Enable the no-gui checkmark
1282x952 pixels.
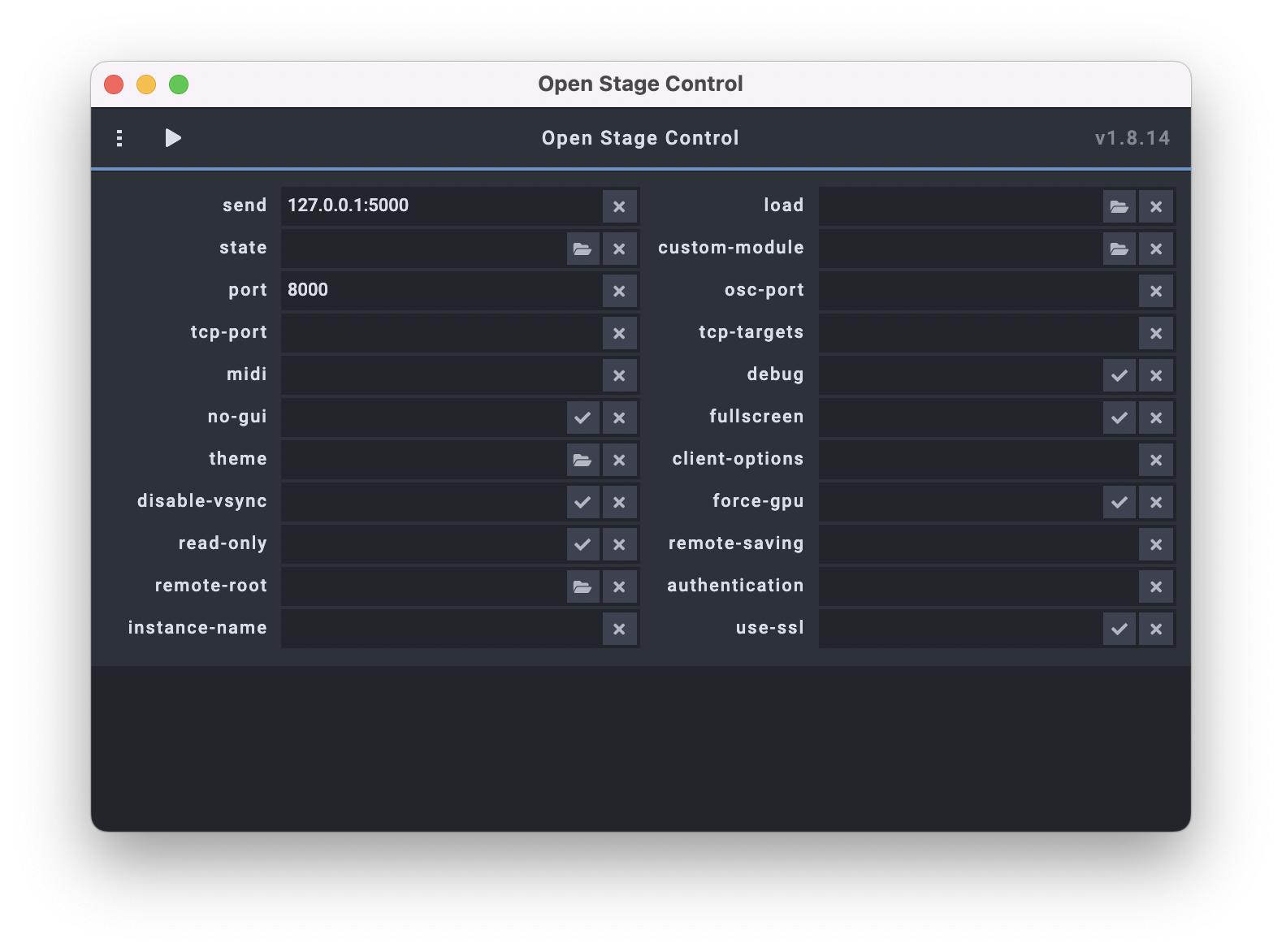[x=582, y=418]
